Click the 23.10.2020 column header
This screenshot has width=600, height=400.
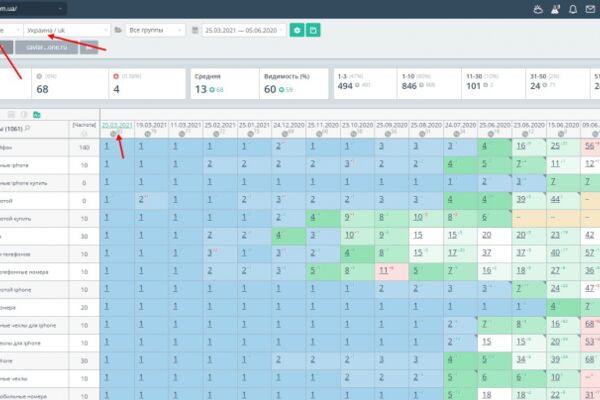pyautogui.click(x=357, y=125)
